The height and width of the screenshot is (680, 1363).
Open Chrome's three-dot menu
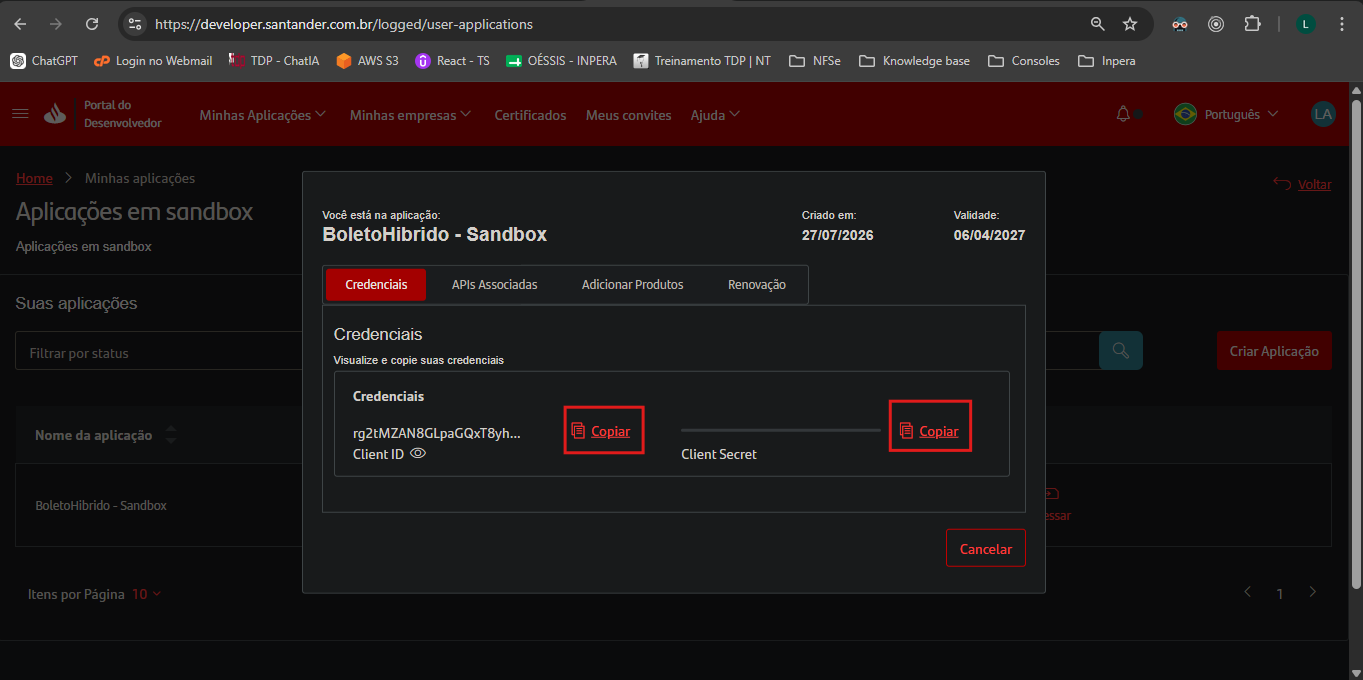click(x=1342, y=24)
